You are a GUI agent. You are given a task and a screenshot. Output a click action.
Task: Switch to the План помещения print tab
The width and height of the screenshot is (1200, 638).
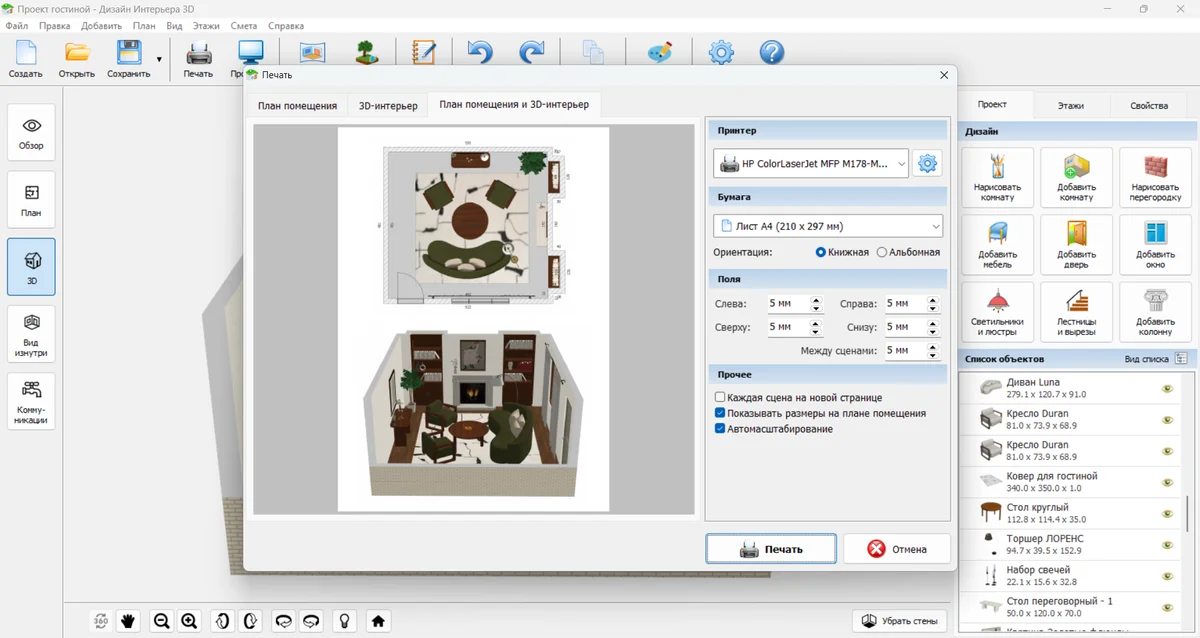tap(297, 106)
